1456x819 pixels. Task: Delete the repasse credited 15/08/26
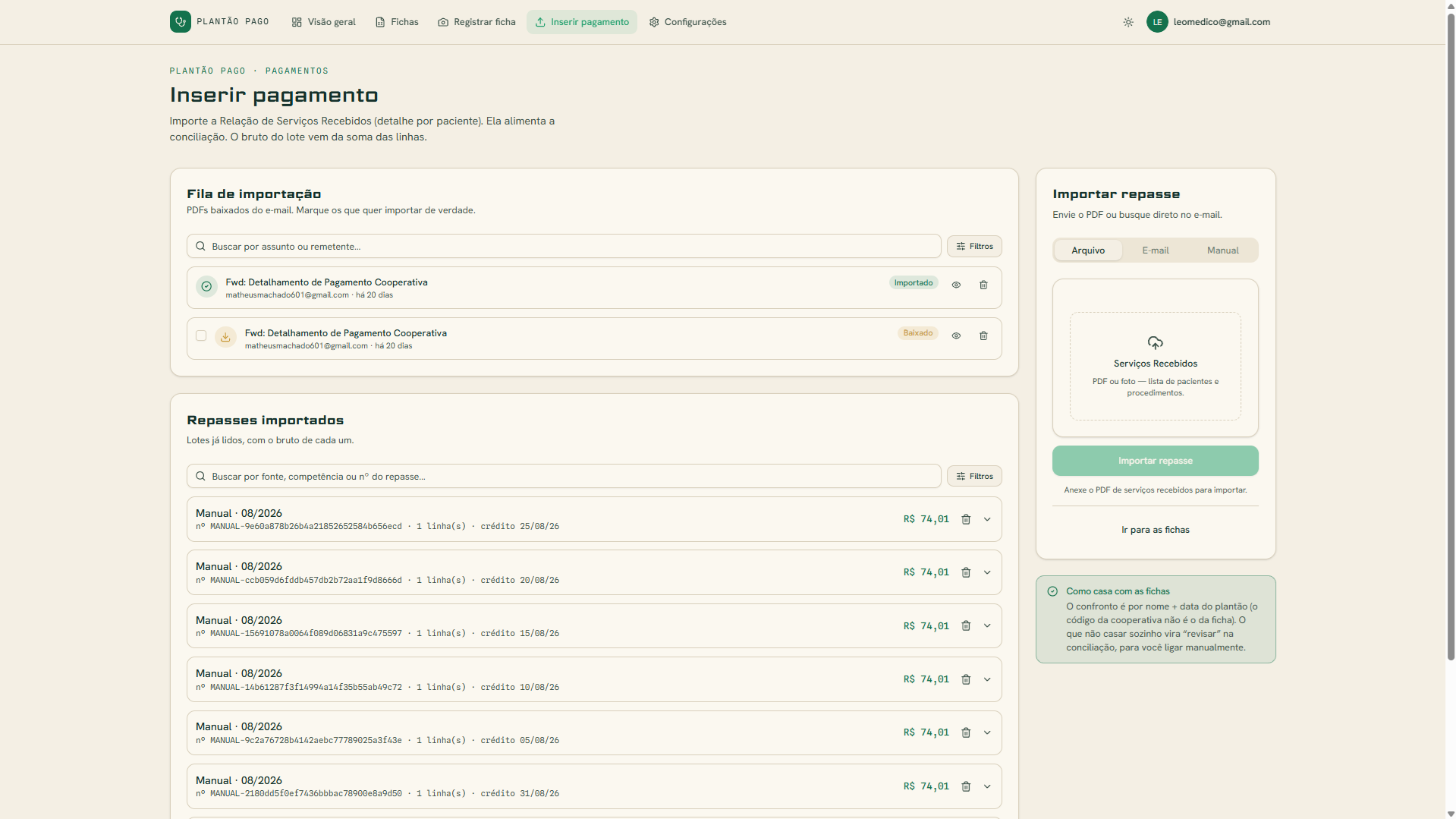point(966,625)
